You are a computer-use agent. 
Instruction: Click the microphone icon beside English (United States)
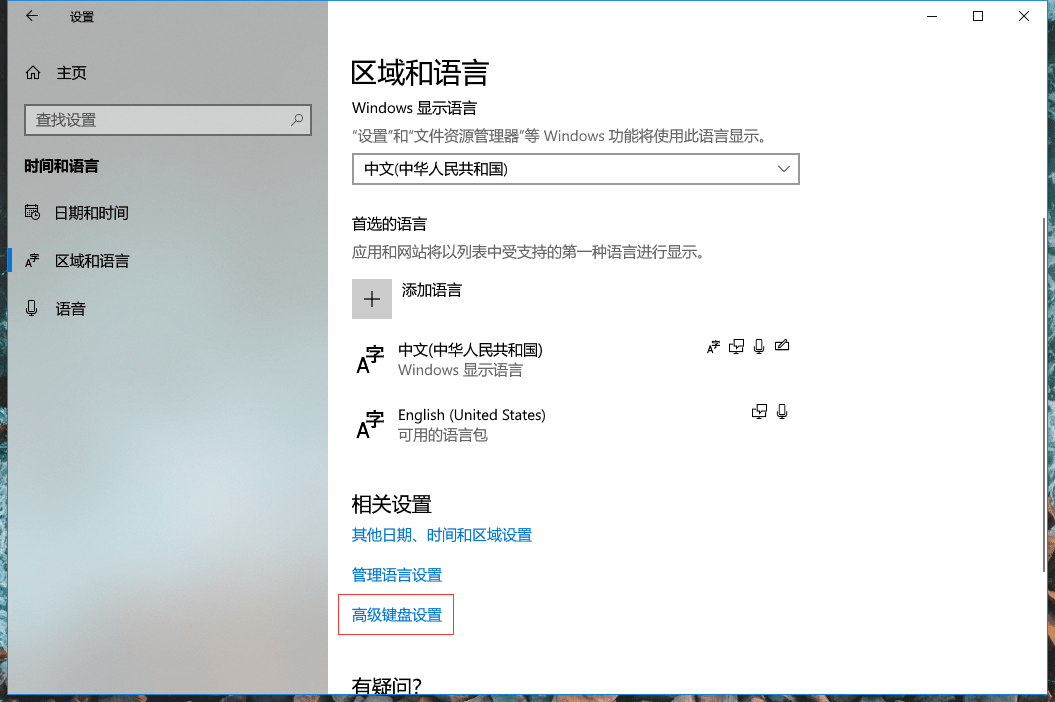pyautogui.click(x=783, y=411)
